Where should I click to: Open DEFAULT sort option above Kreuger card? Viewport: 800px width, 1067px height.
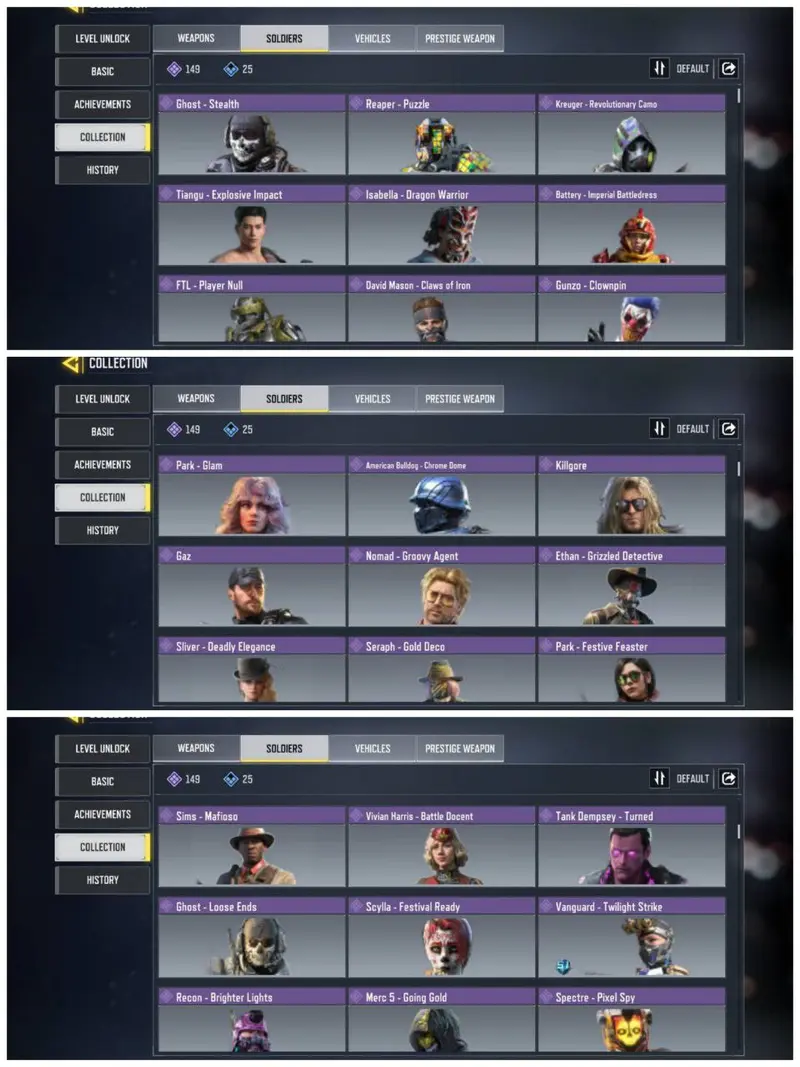[693, 69]
